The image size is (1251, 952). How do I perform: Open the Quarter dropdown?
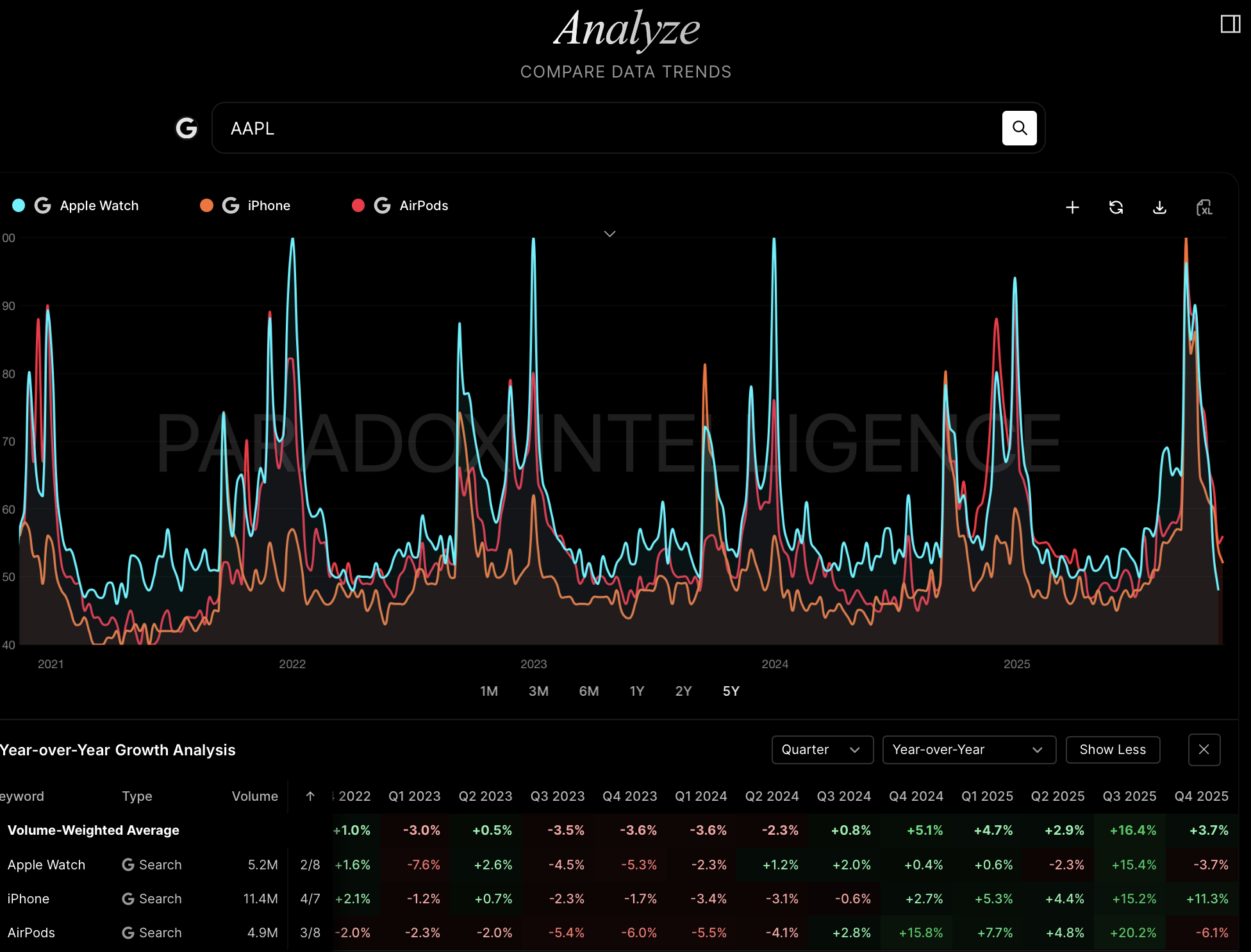click(x=822, y=750)
